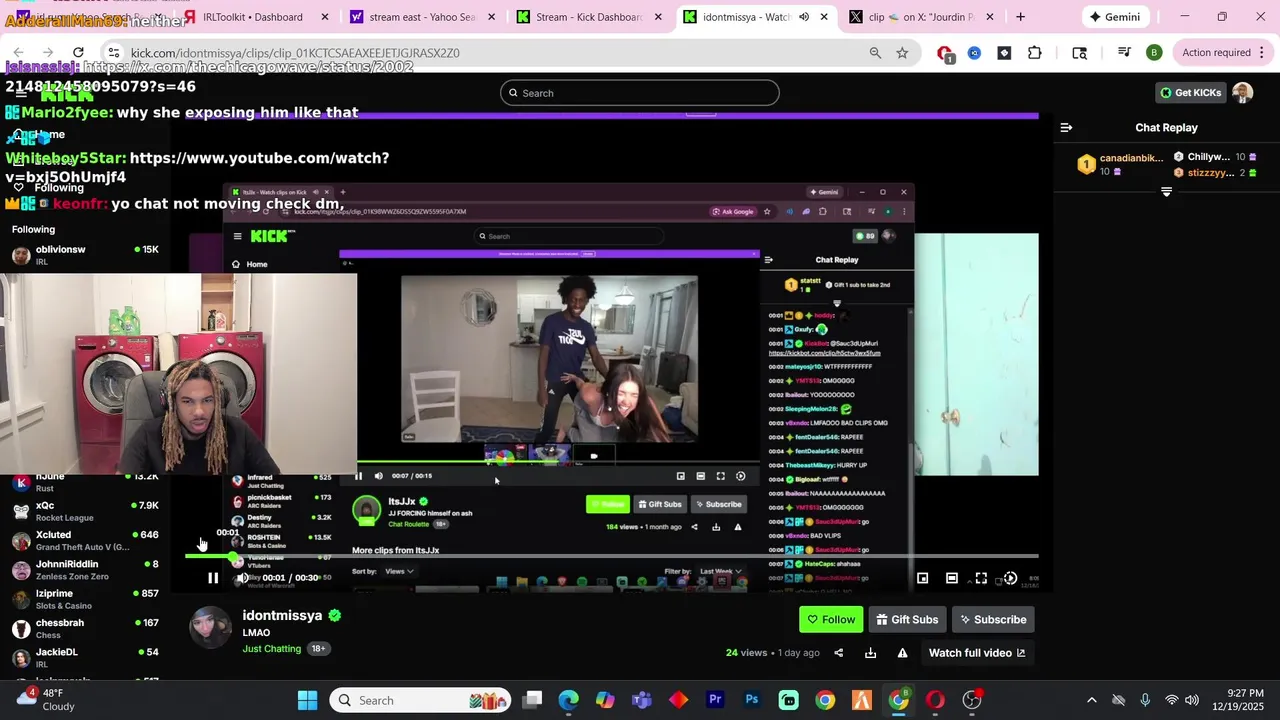The height and width of the screenshot is (720, 1280).
Task: Click the Kick search field
Action: [x=640, y=93]
